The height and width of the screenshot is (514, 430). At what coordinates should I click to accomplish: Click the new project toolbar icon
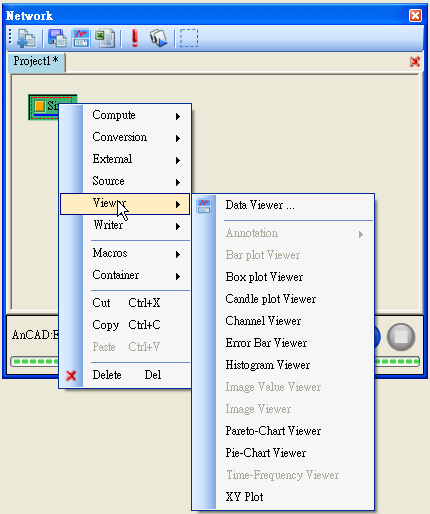click(26, 38)
